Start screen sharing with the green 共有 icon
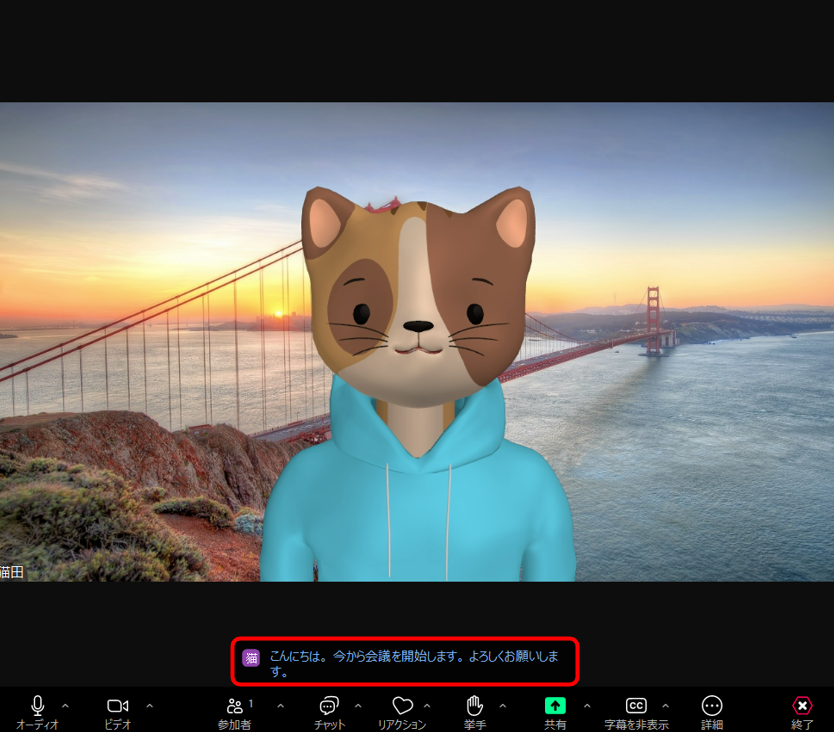This screenshot has height=732, width=834. click(555, 706)
